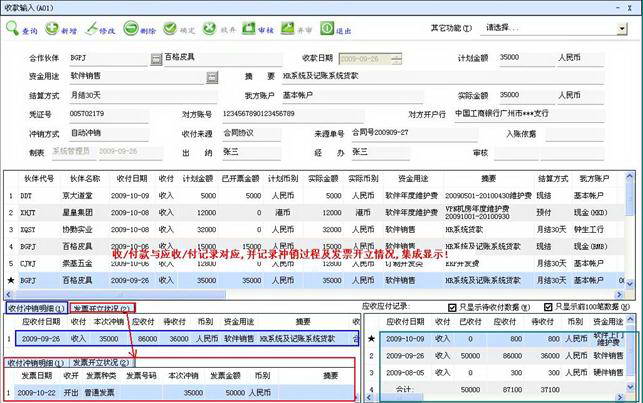
Task: Select row 2 星皇集团 in main grid
Action: click(x=314, y=213)
